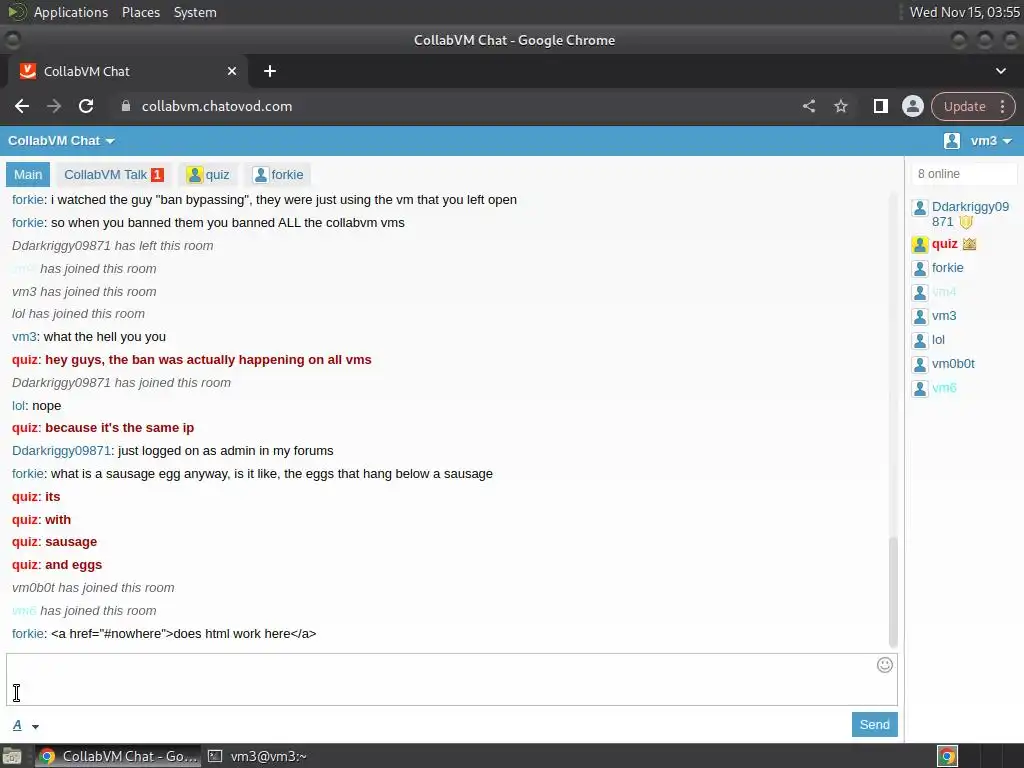1024x768 pixels.
Task: Send the chat message
Action: 874,724
